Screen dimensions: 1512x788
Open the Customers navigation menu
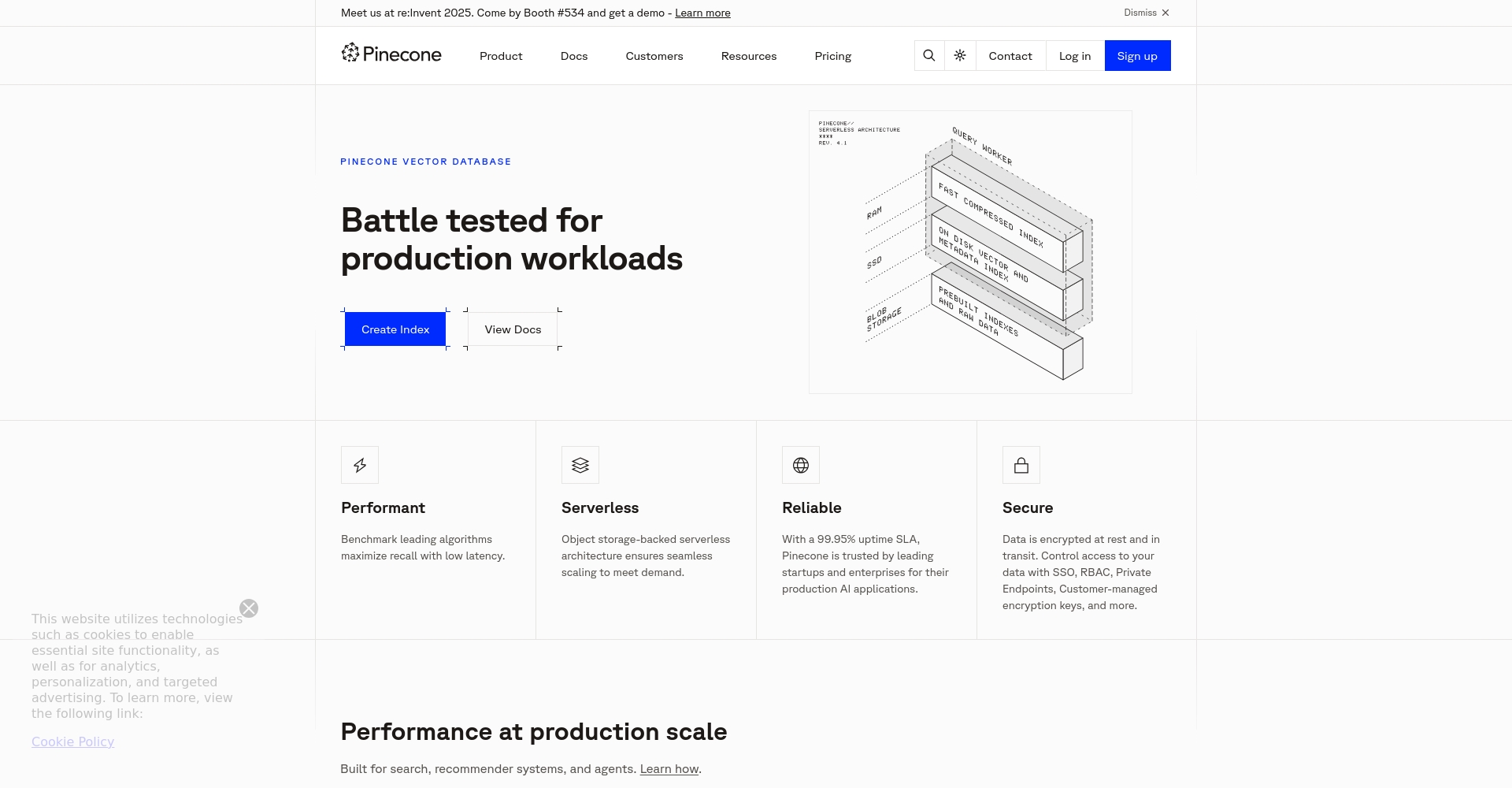[654, 56]
